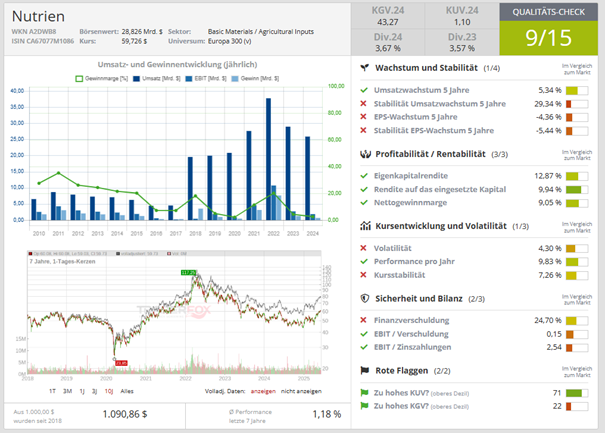Click the performance value 1,18 %

(326, 414)
